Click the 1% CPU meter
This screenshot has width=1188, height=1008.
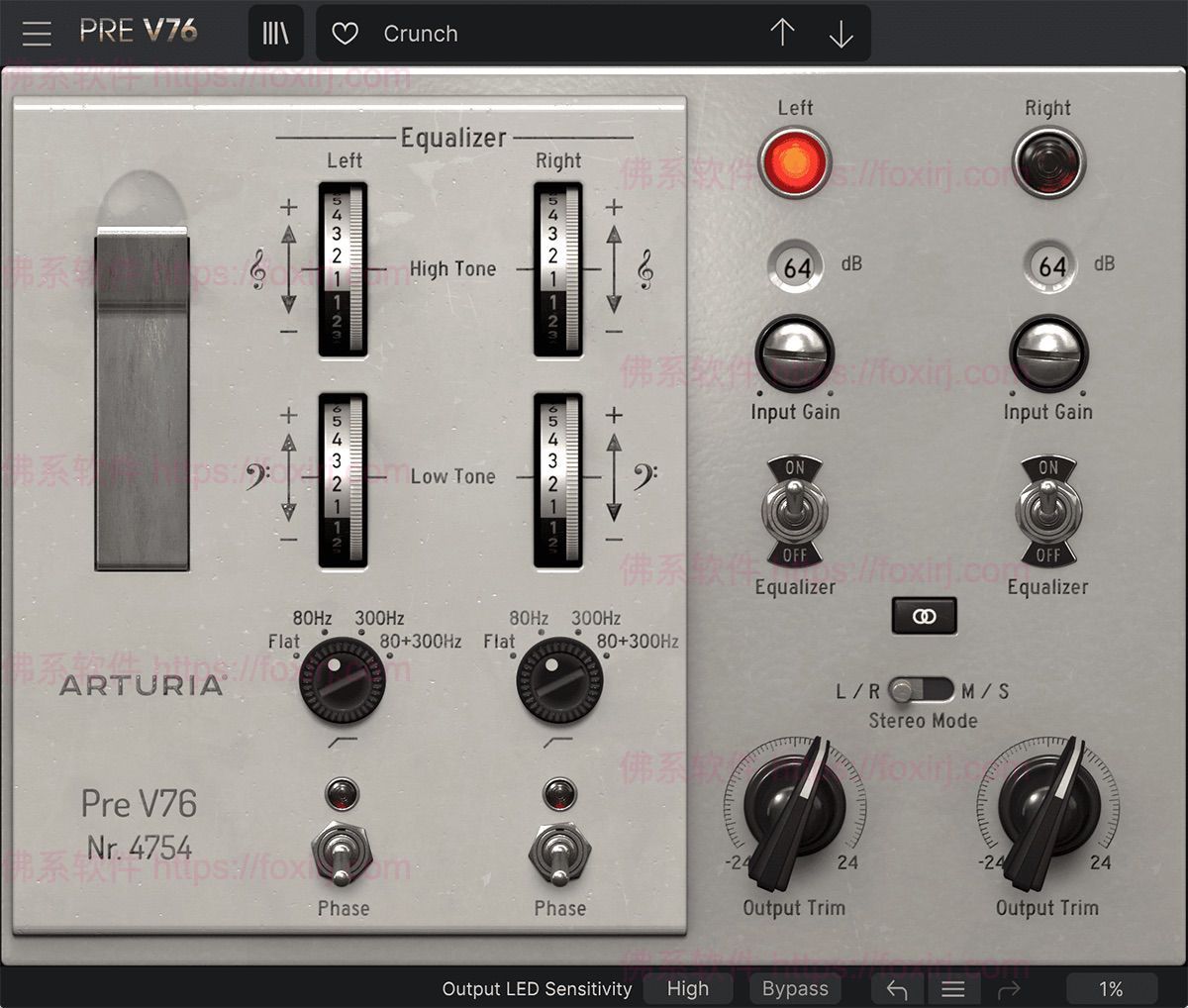click(x=1111, y=989)
